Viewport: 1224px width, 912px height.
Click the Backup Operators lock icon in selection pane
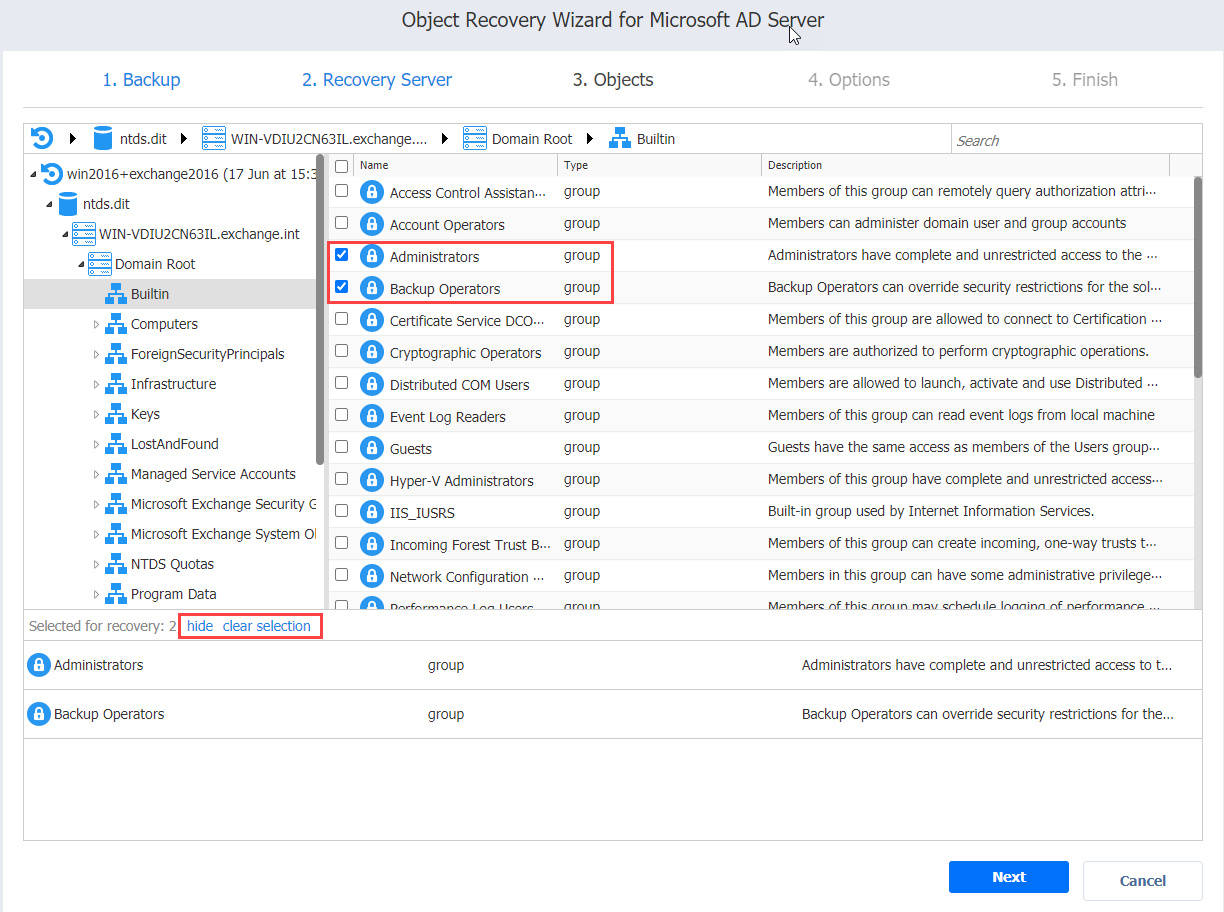38,714
